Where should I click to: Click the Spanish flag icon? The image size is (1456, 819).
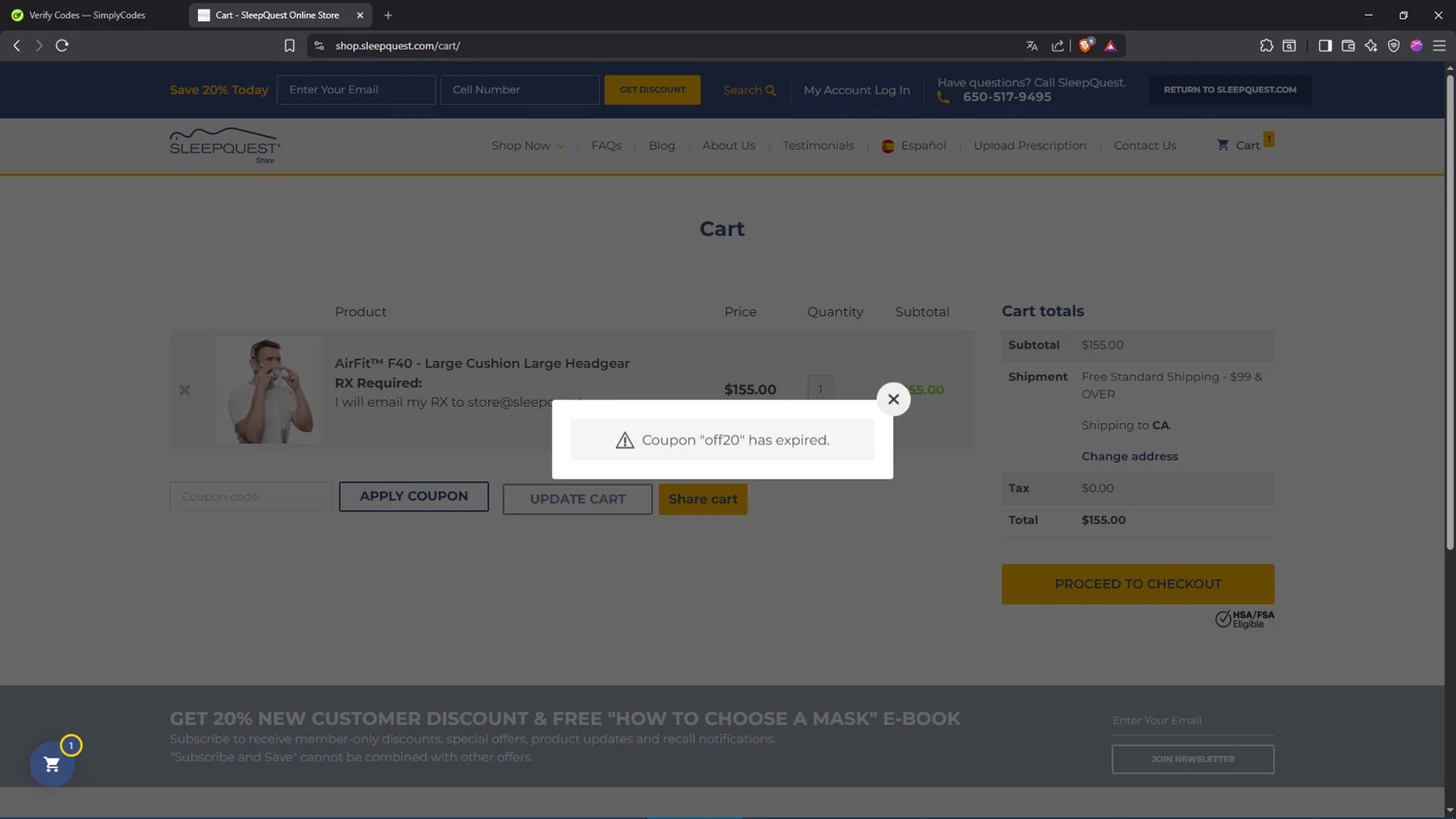tap(887, 146)
